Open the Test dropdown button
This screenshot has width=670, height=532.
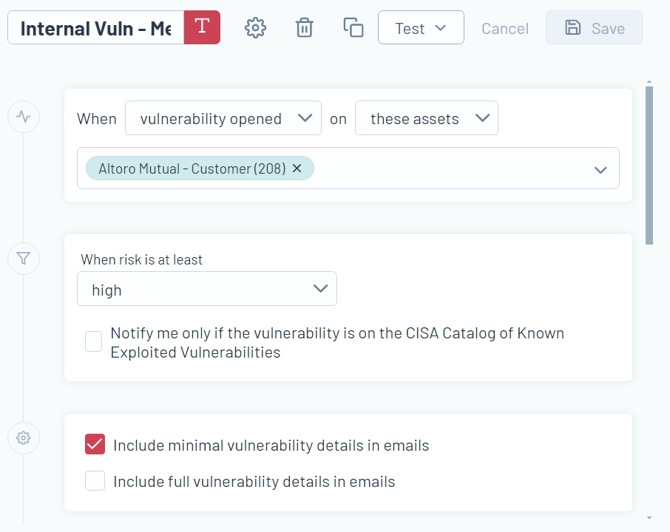[x=420, y=28]
